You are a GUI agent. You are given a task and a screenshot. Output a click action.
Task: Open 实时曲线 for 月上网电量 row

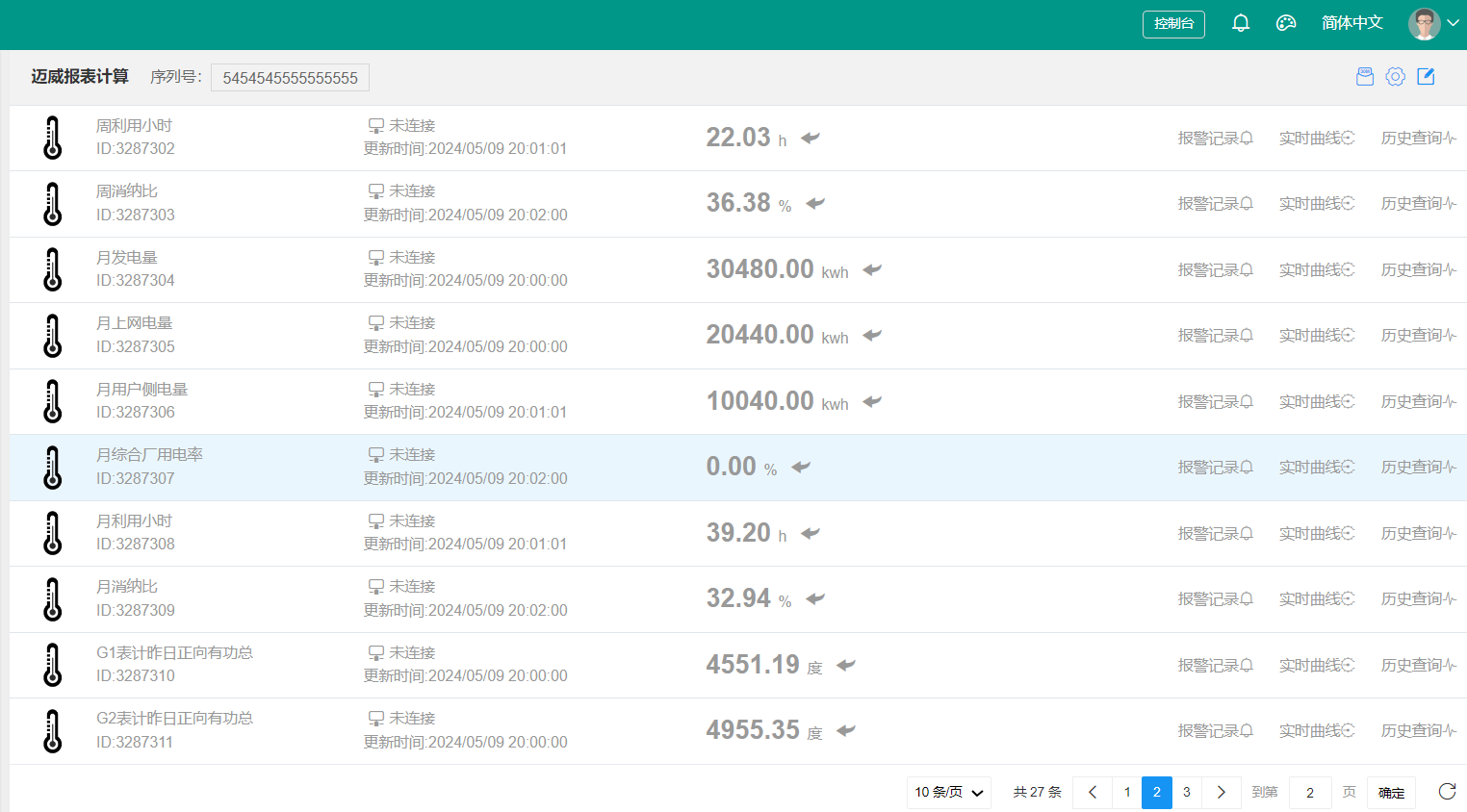point(1316,336)
